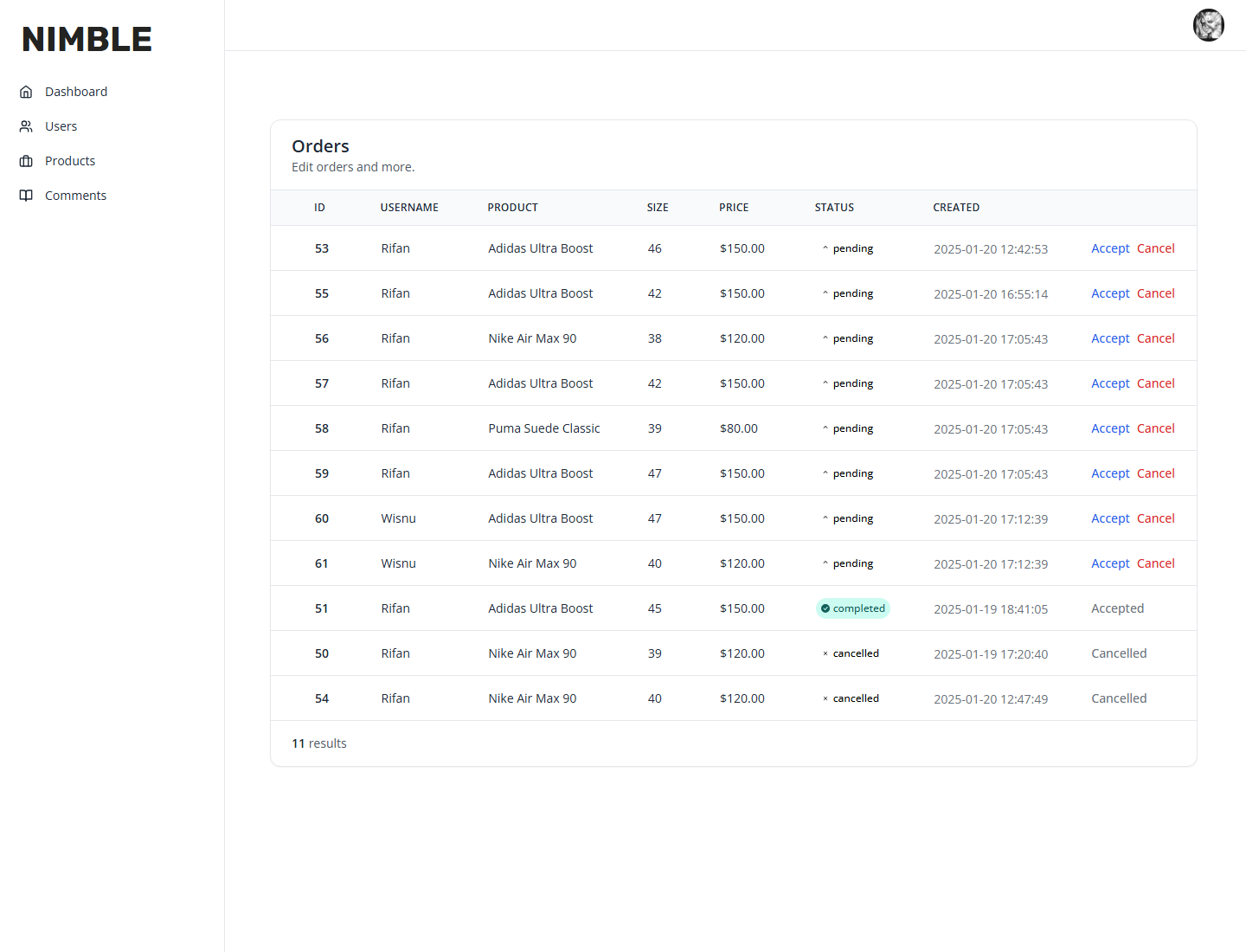Click the Dashboard home icon
The image size is (1246, 952).
pyautogui.click(x=26, y=92)
